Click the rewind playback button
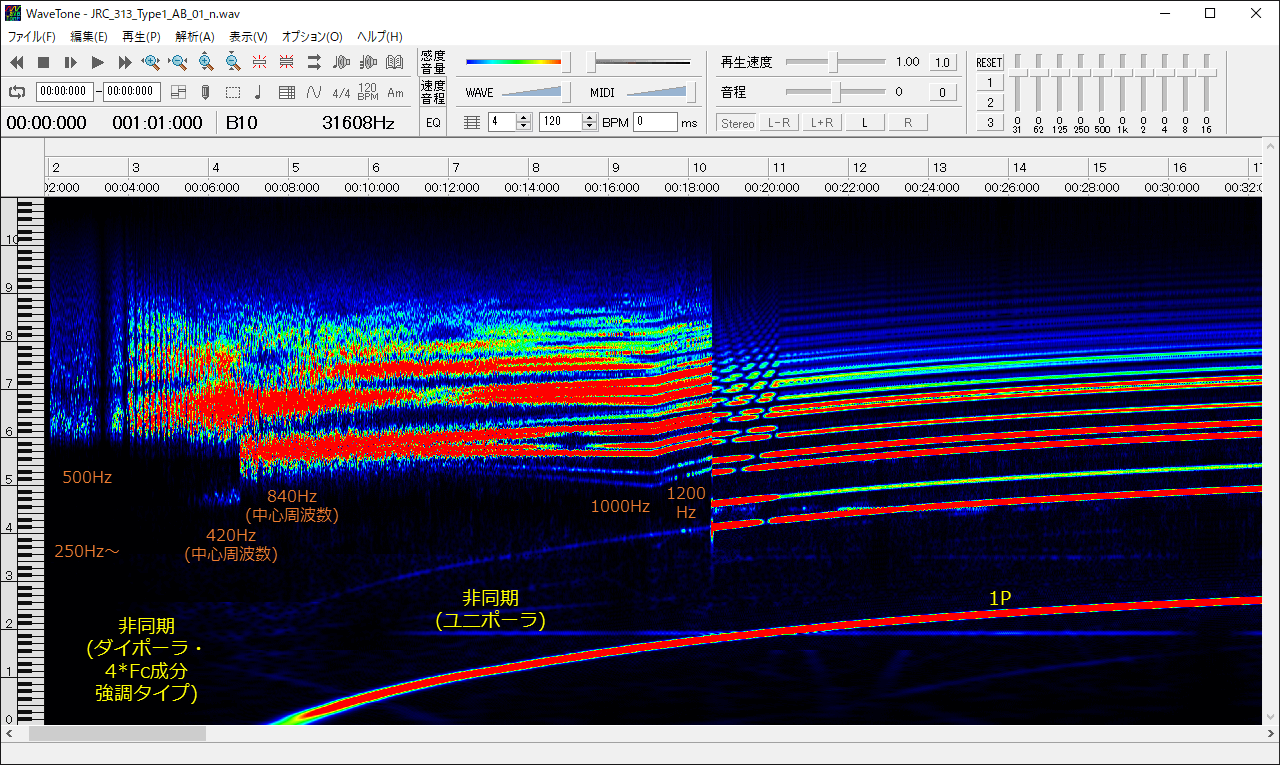The width and height of the screenshot is (1280, 765). pos(17,62)
